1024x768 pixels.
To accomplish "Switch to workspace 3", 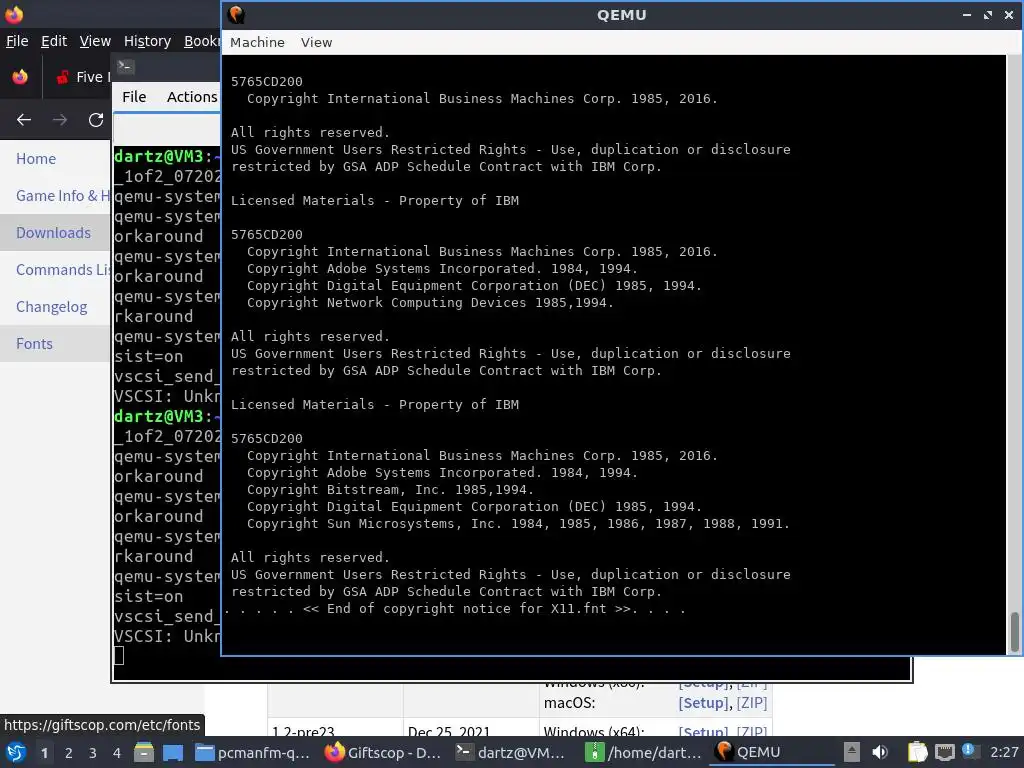I will point(93,753).
